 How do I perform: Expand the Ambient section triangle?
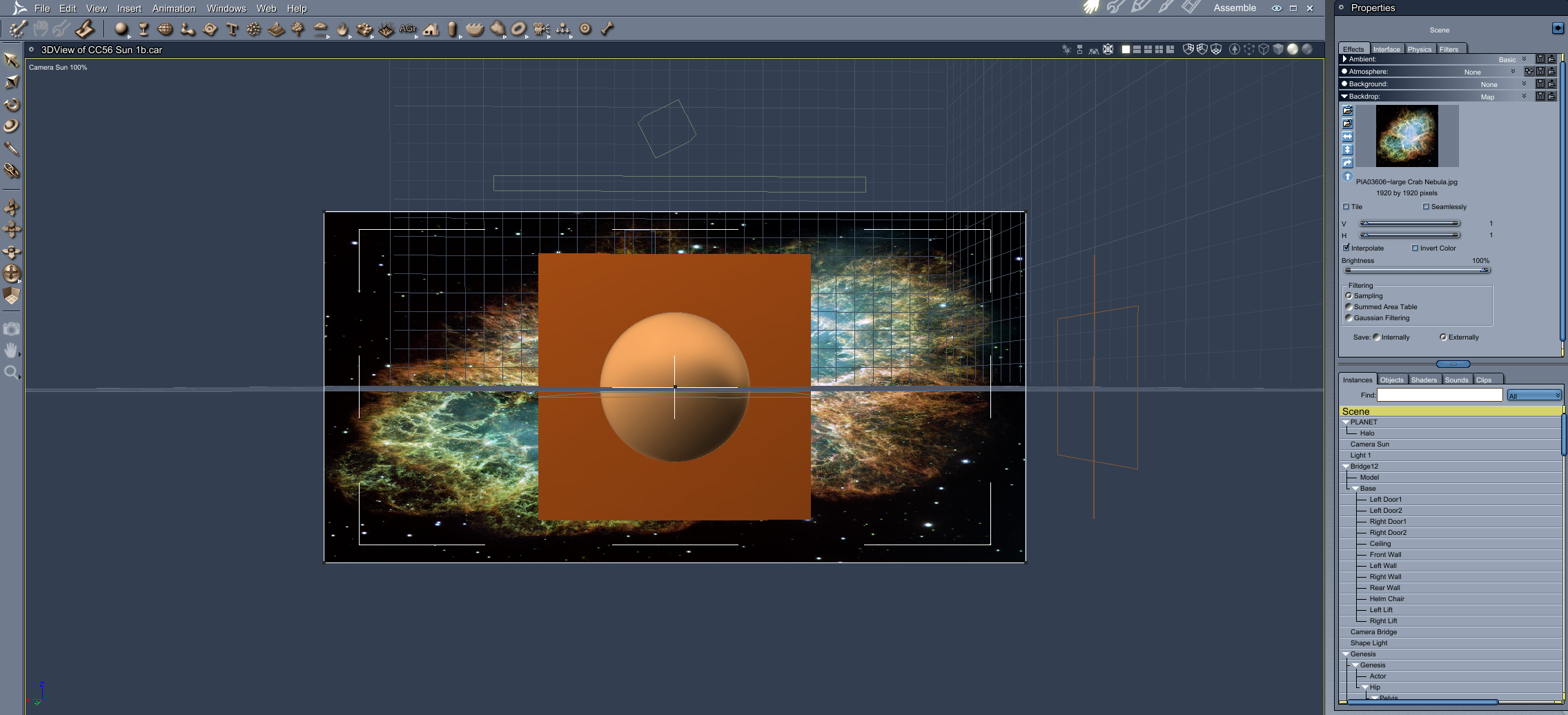pos(1344,59)
